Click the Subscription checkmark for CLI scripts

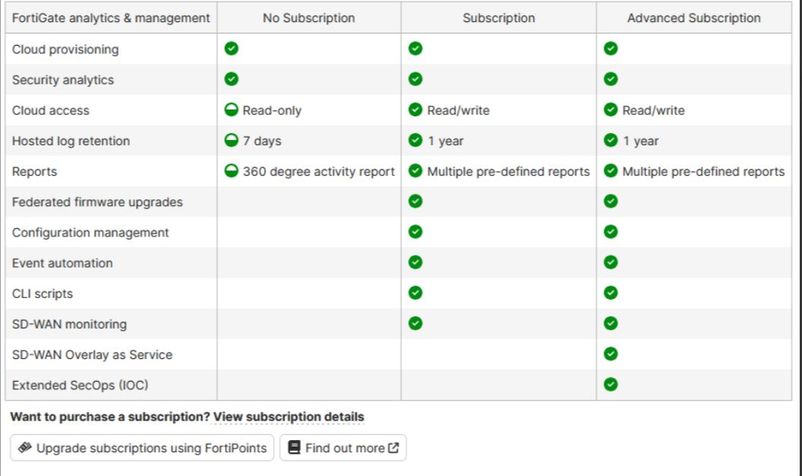coord(415,293)
